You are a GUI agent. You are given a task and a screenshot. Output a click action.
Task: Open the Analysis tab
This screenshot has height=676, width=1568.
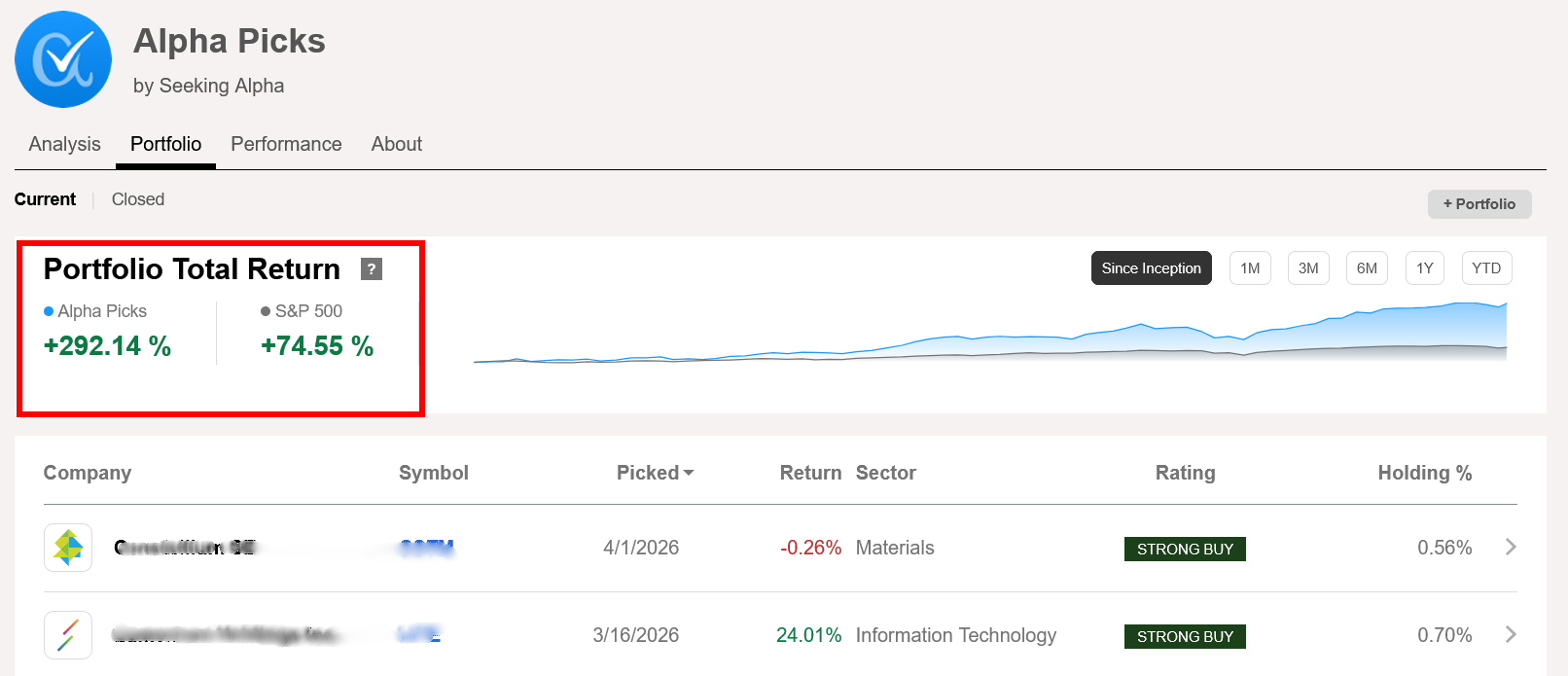65,144
